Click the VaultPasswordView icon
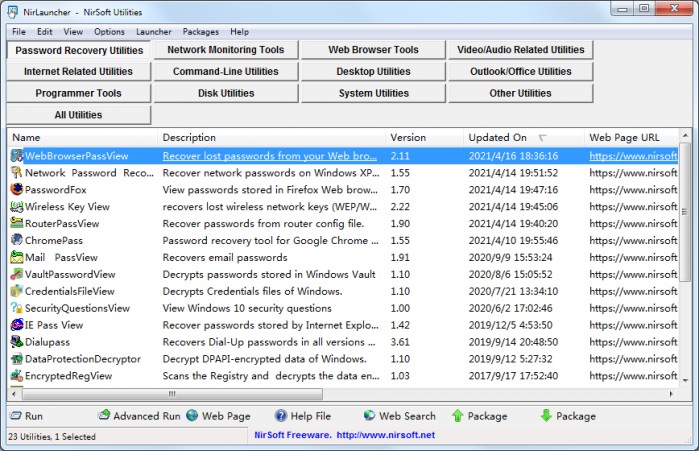699x451 pixels. (16, 274)
